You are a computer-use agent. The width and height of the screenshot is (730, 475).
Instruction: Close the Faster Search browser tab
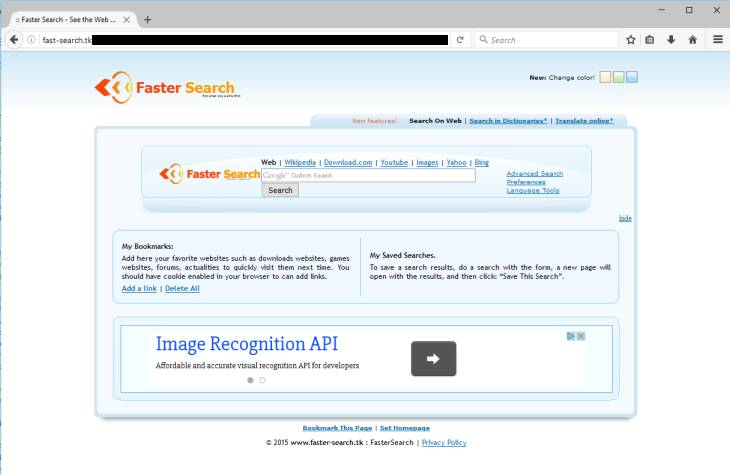tap(127, 20)
